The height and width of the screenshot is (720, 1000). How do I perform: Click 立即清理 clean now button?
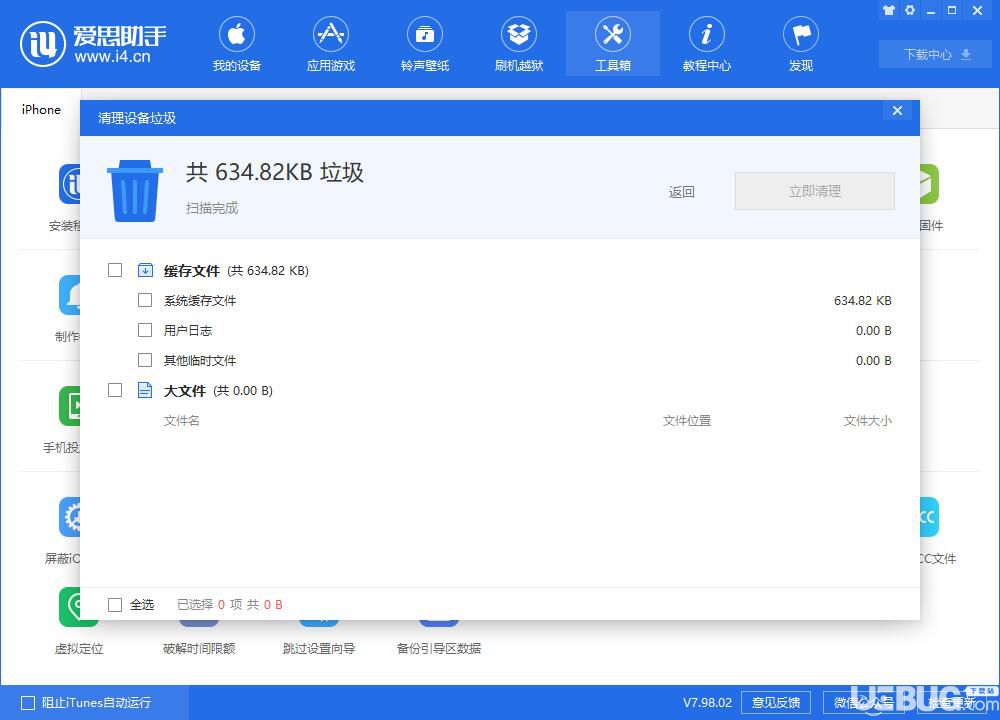click(814, 191)
